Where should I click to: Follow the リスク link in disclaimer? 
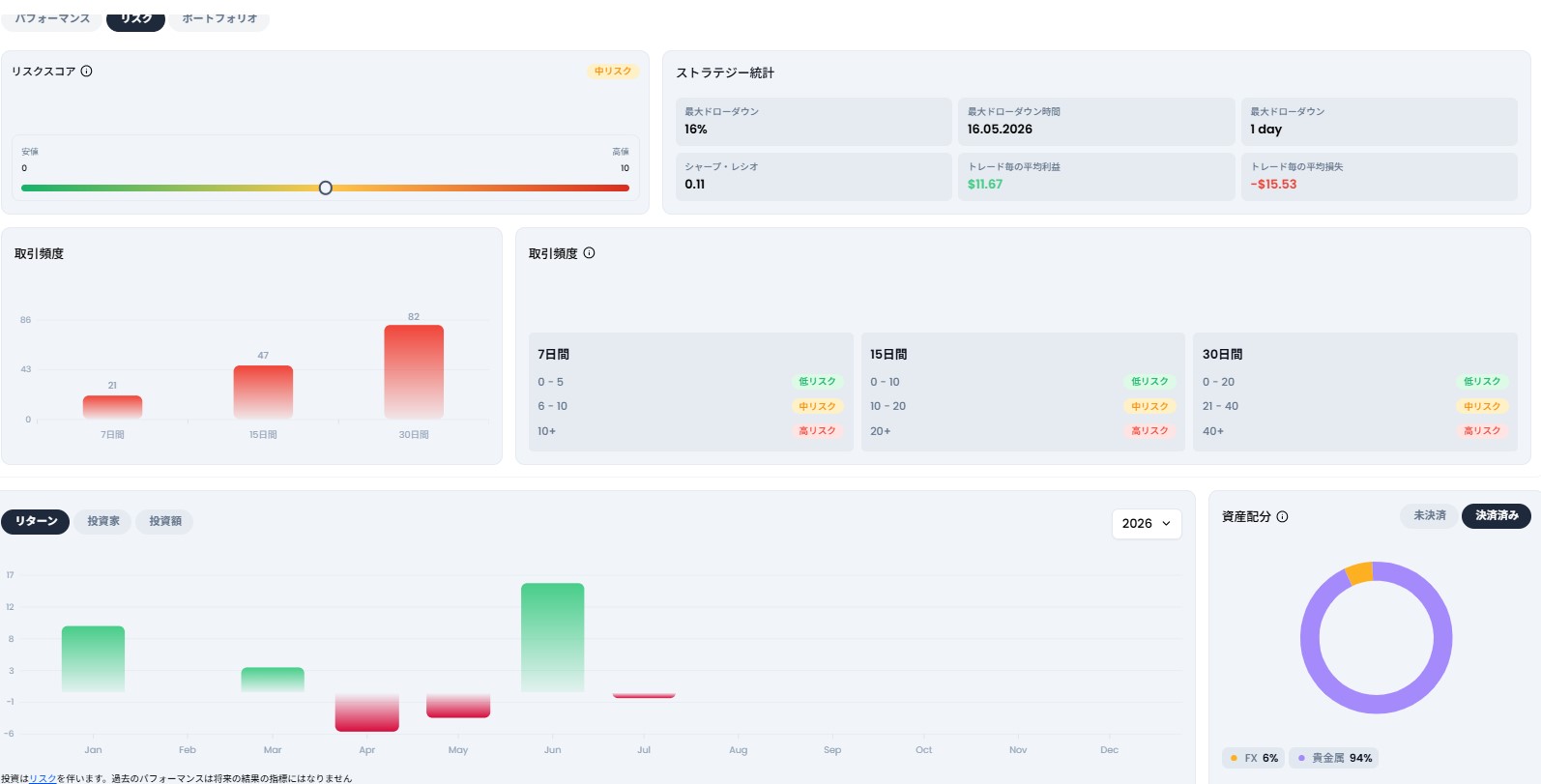coord(43,778)
